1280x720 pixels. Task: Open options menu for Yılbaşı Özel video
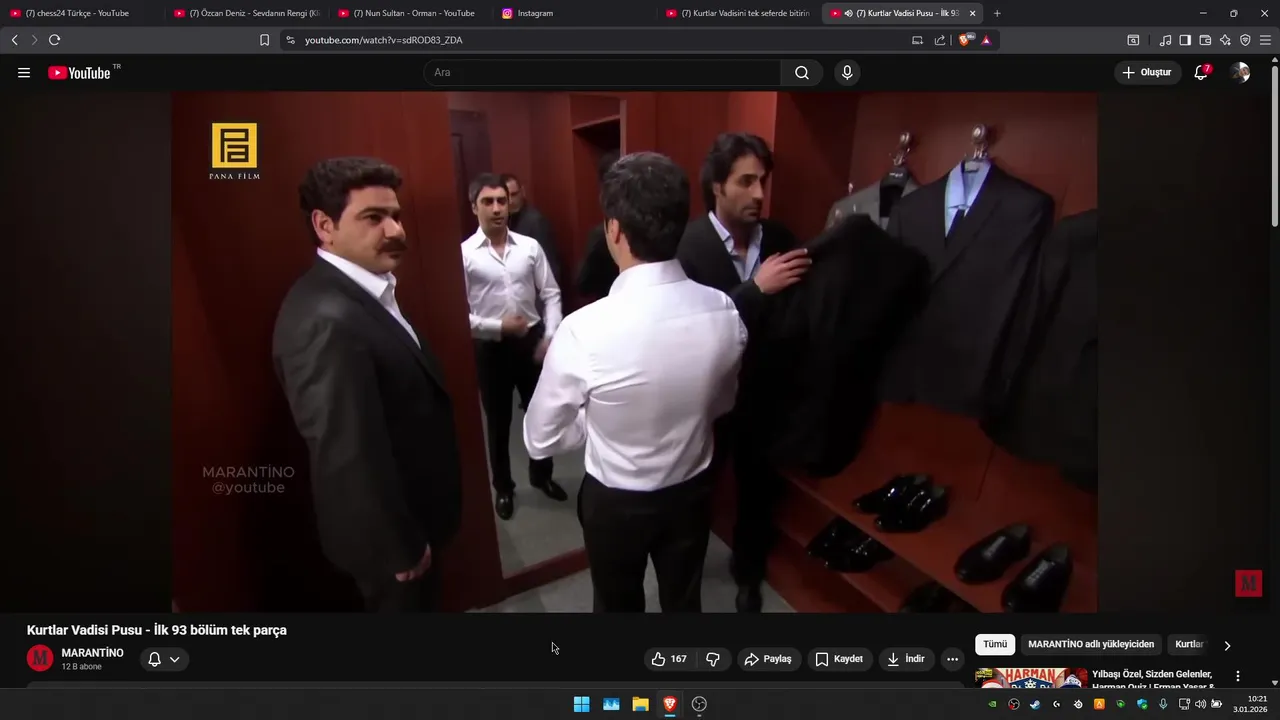[1238, 676]
